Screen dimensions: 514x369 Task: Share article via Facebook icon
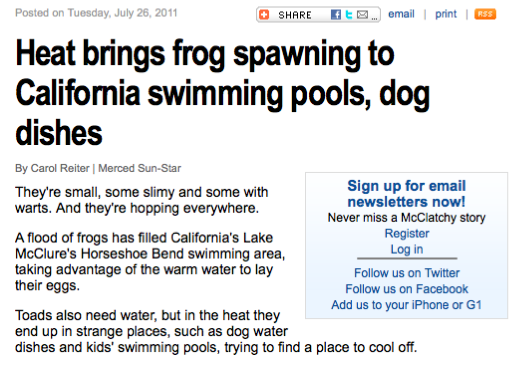pyautogui.click(x=336, y=15)
